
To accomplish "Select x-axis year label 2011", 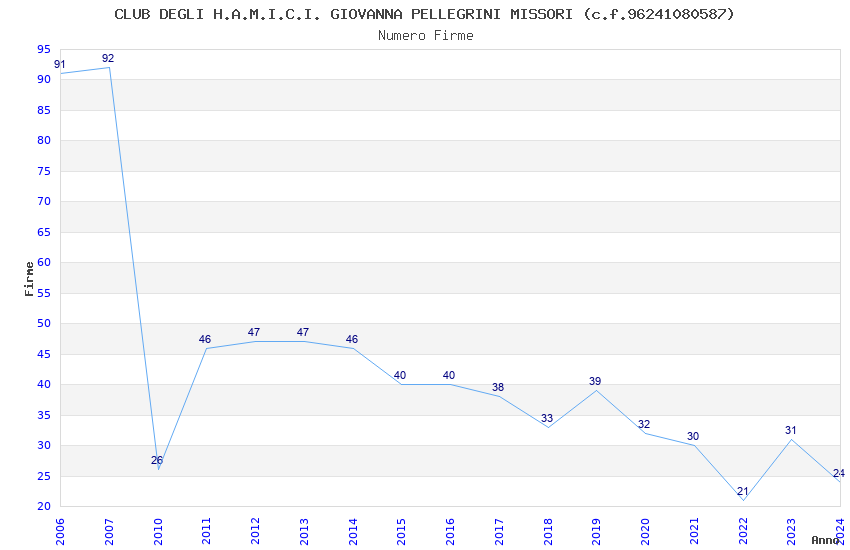I will pos(207,531).
